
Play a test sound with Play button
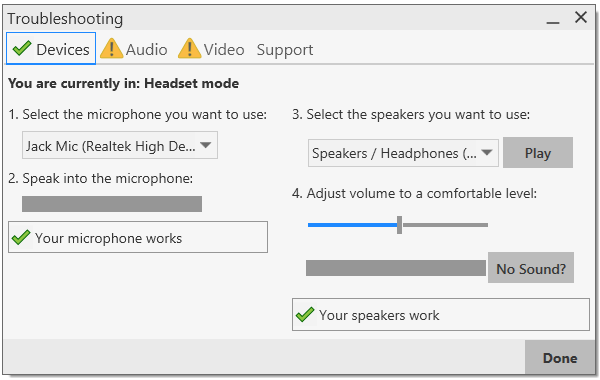538,153
